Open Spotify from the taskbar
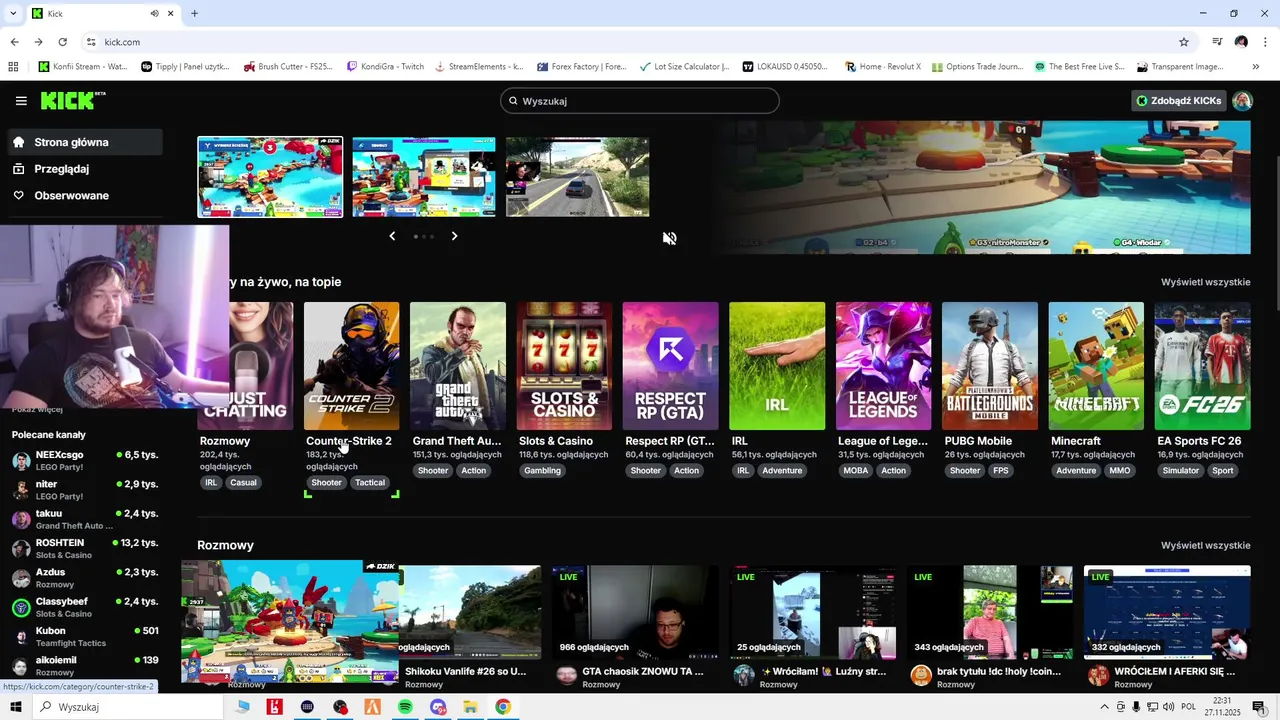The height and width of the screenshot is (720, 1280). [405, 707]
